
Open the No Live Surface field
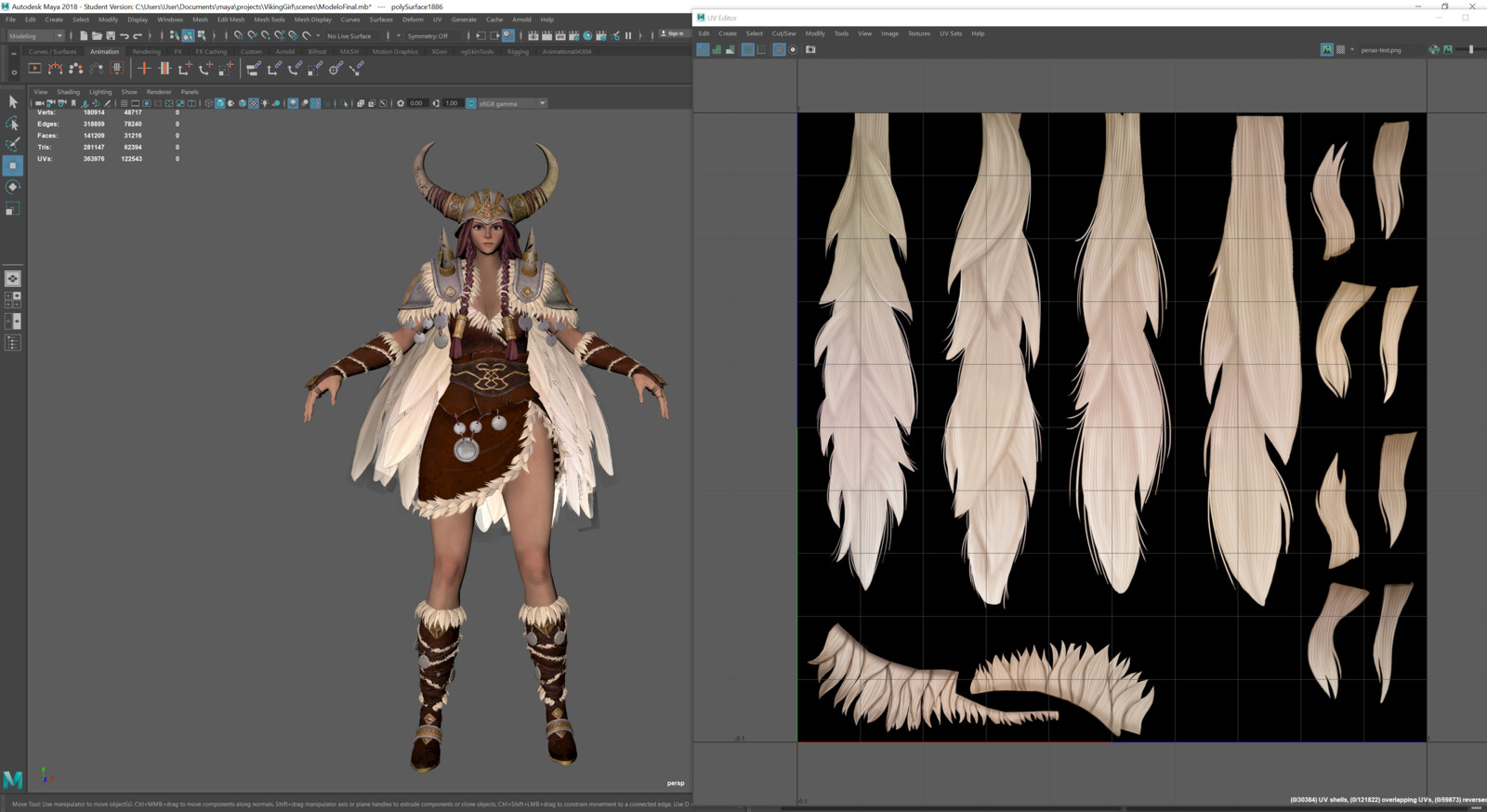pyautogui.click(x=351, y=35)
